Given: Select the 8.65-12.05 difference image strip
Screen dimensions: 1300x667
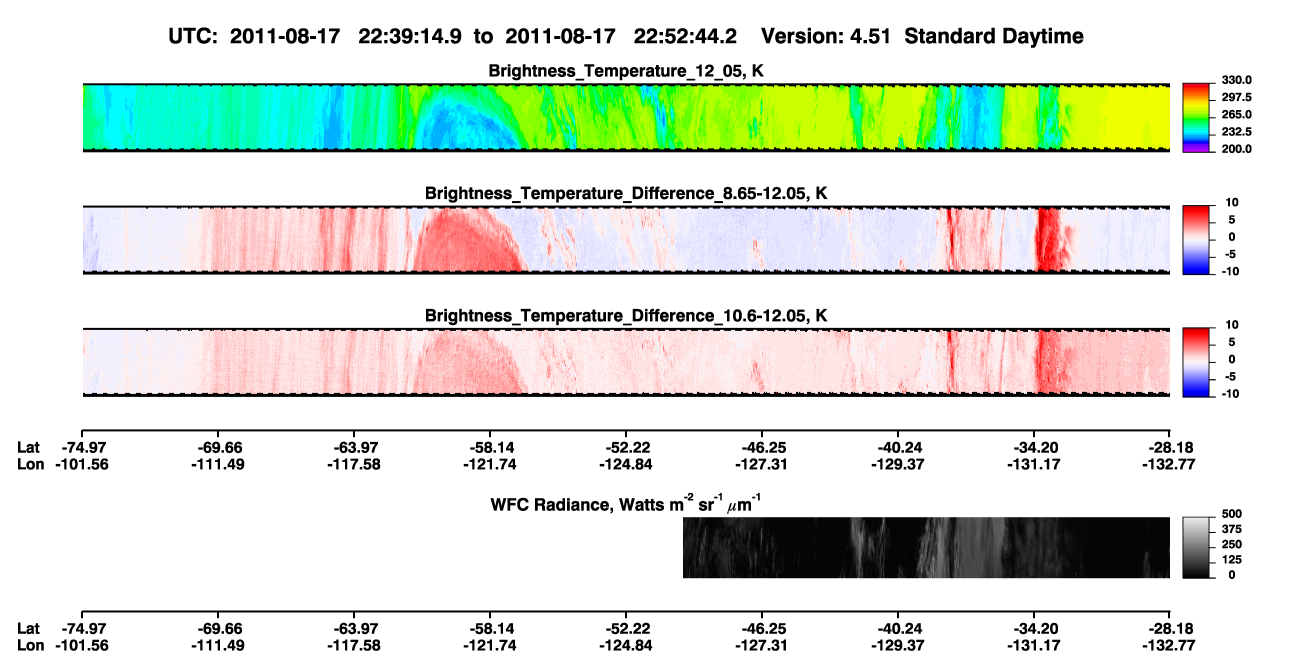Looking at the screenshot, I should (626, 239).
